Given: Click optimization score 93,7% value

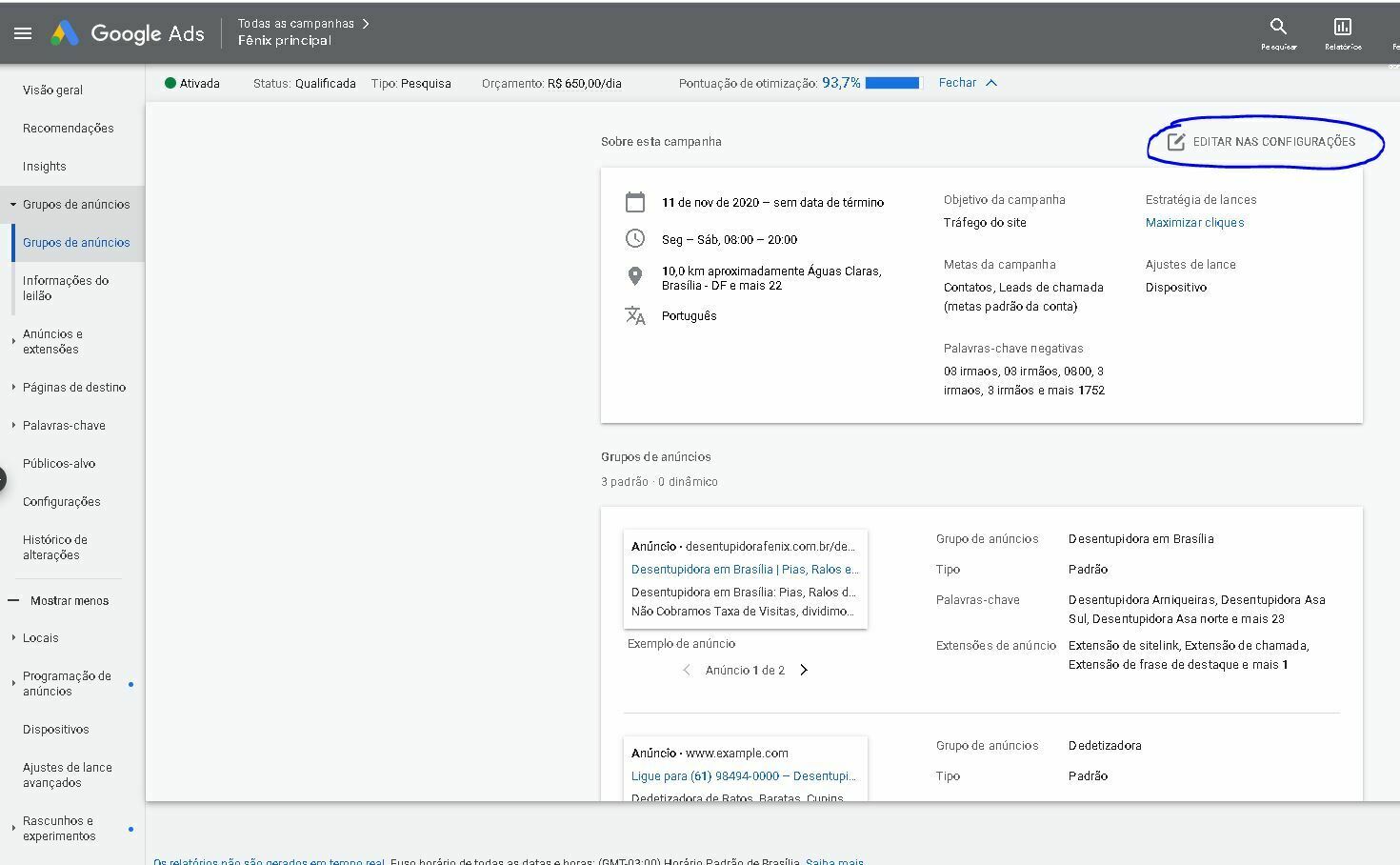Looking at the screenshot, I should click(x=841, y=83).
